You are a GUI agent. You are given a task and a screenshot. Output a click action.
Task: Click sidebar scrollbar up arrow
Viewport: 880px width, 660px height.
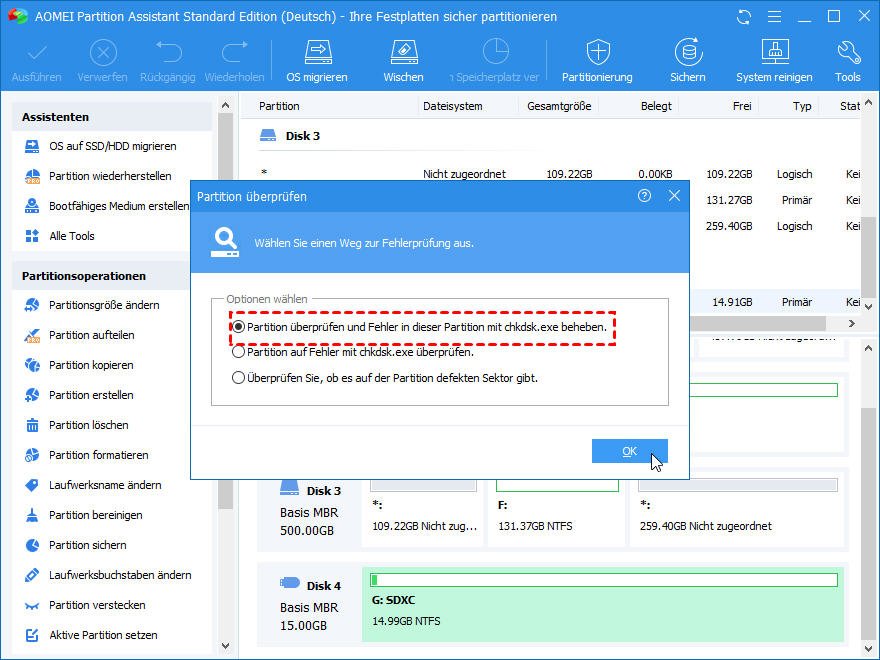pos(226,105)
